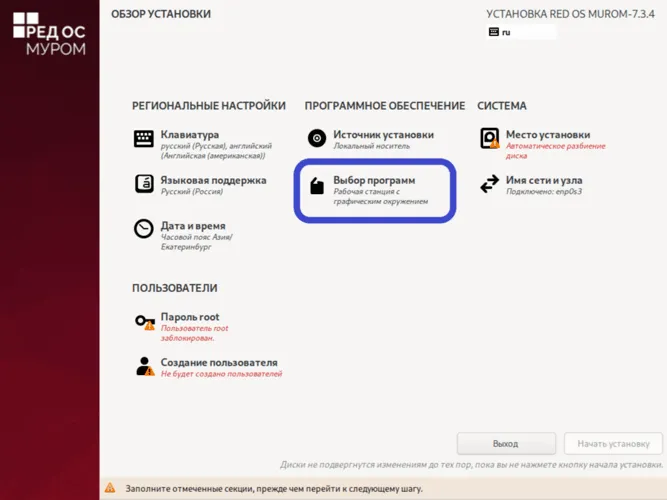Click the Выход button
667x500 pixels.
[506, 443]
